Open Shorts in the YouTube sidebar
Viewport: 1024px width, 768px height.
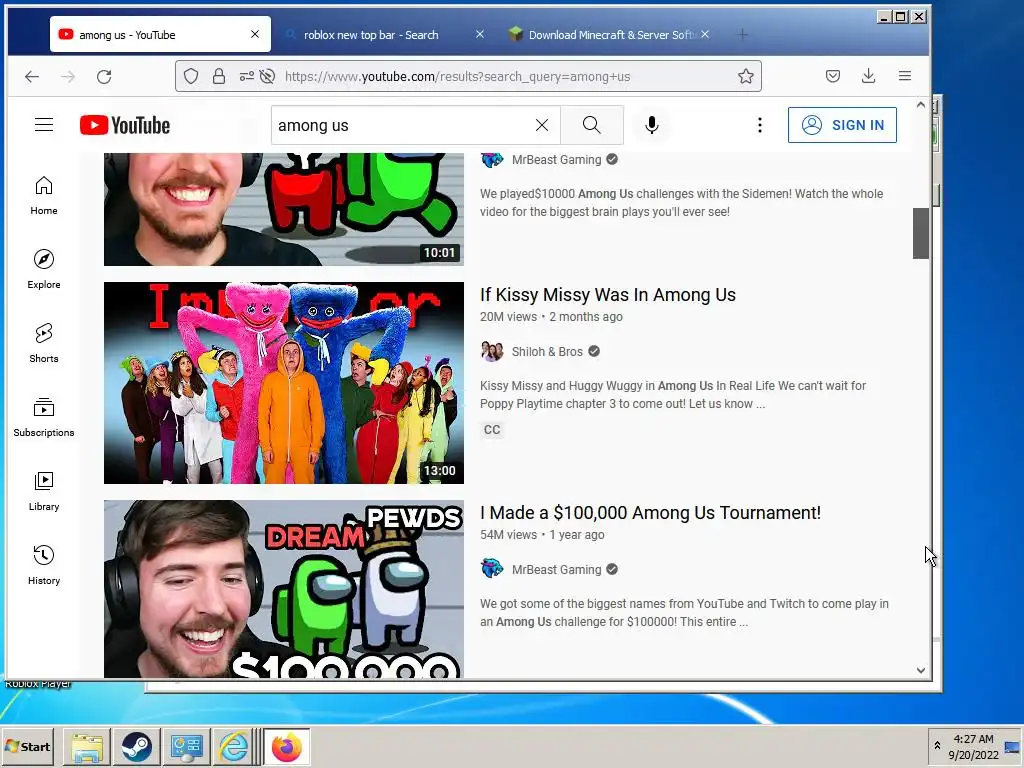[44, 343]
